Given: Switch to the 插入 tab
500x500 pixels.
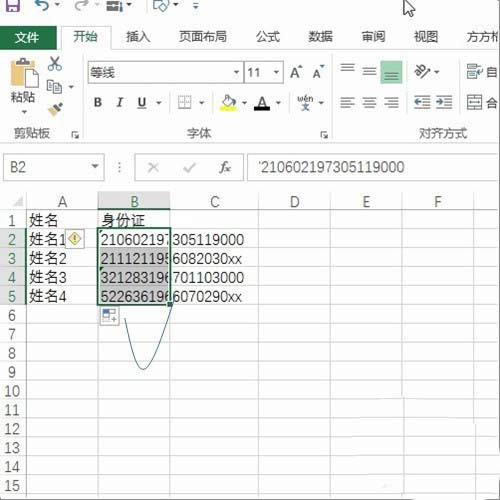Looking at the screenshot, I should [x=138, y=37].
